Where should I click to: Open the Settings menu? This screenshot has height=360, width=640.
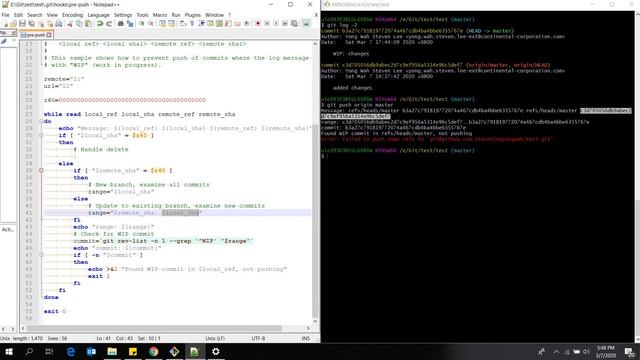(x=123, y=15)
